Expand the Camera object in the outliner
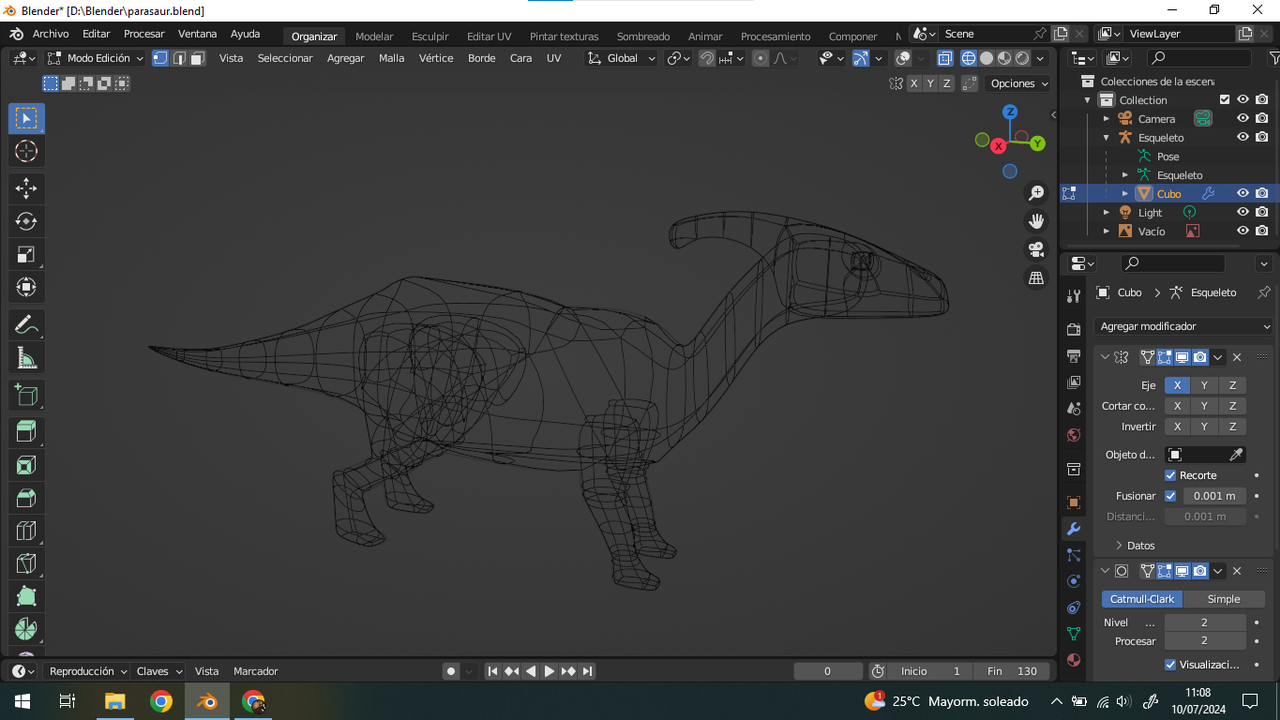This screenshot has height=720, width=1280. pyautogui.click(x=1105, y=118)
